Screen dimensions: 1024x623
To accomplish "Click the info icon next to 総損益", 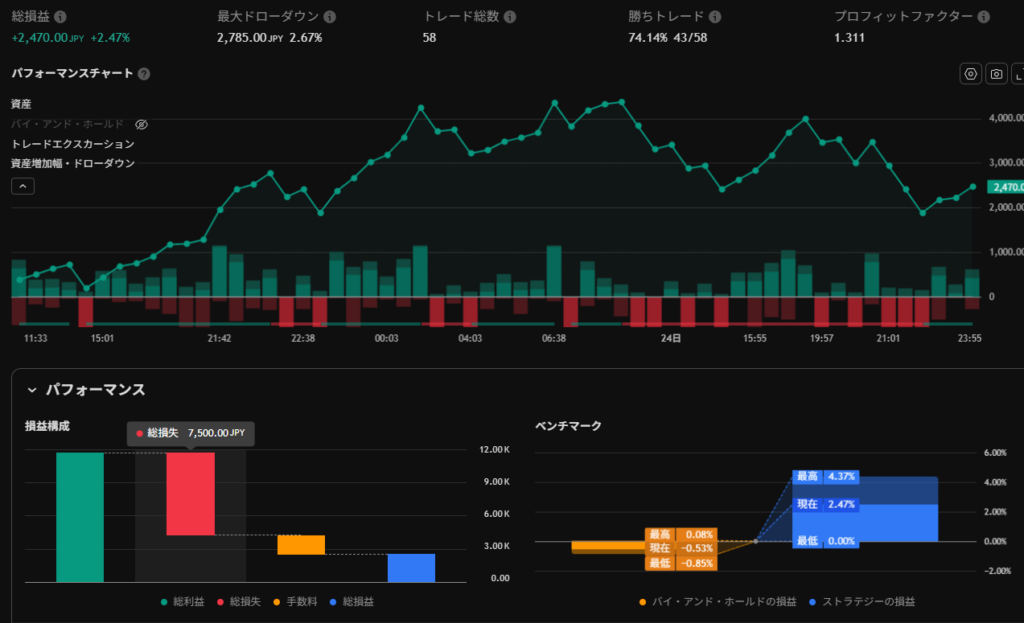I will pyautogui.click(x=61, y=18).
